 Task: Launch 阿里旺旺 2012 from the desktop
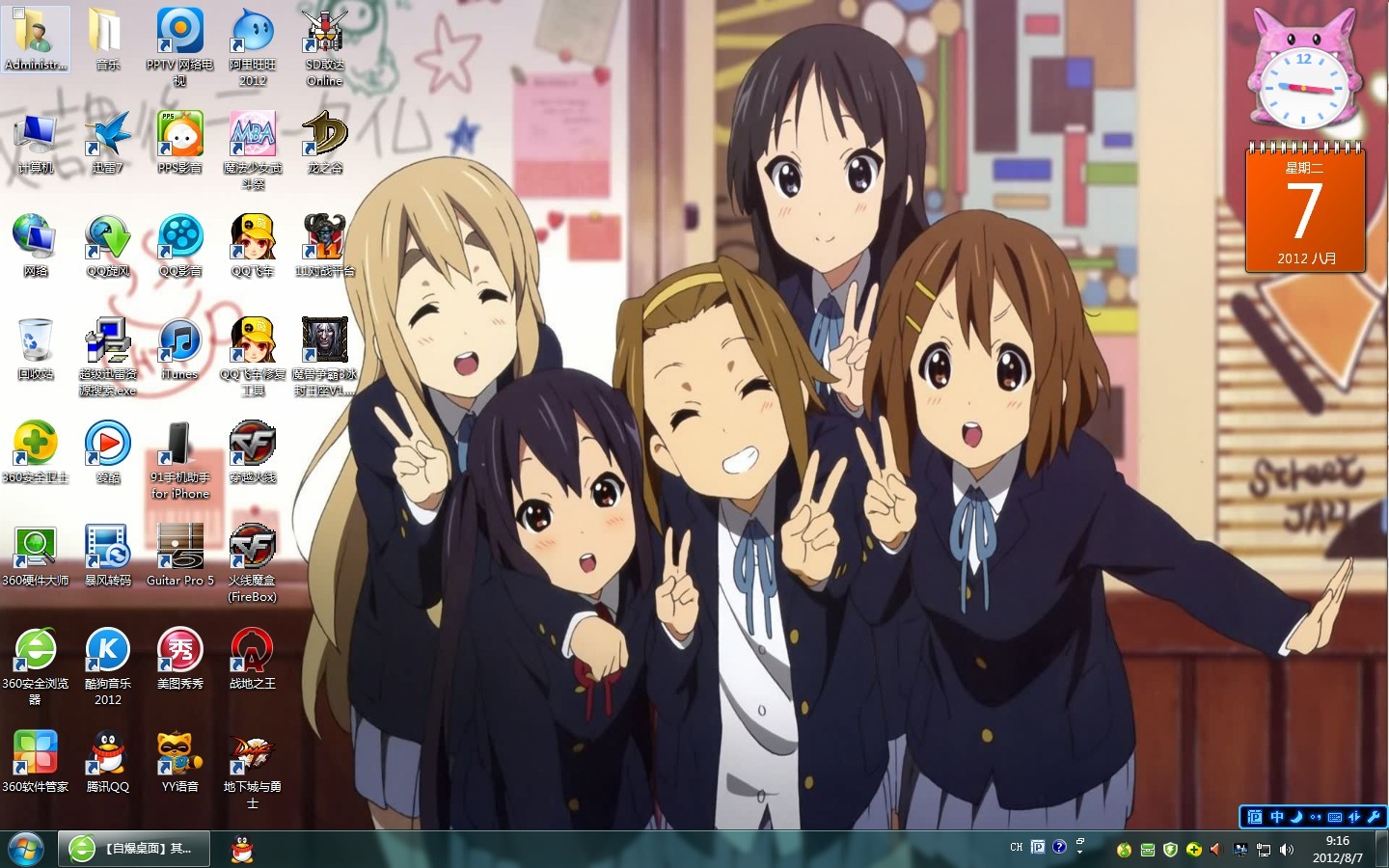click(253, 45)
